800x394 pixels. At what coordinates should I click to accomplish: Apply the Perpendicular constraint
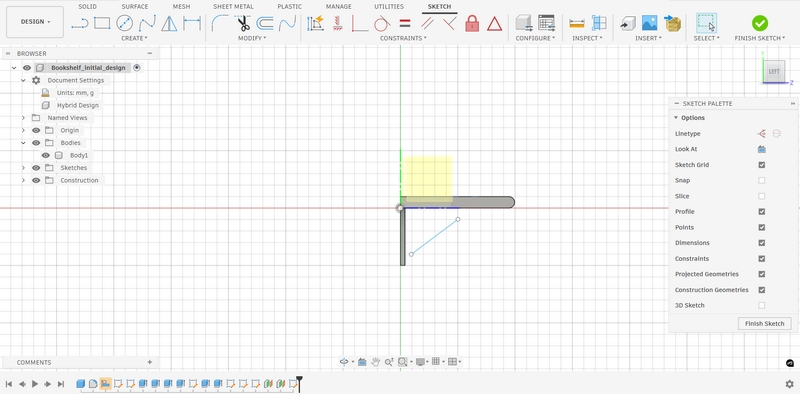tap(449, 23)
